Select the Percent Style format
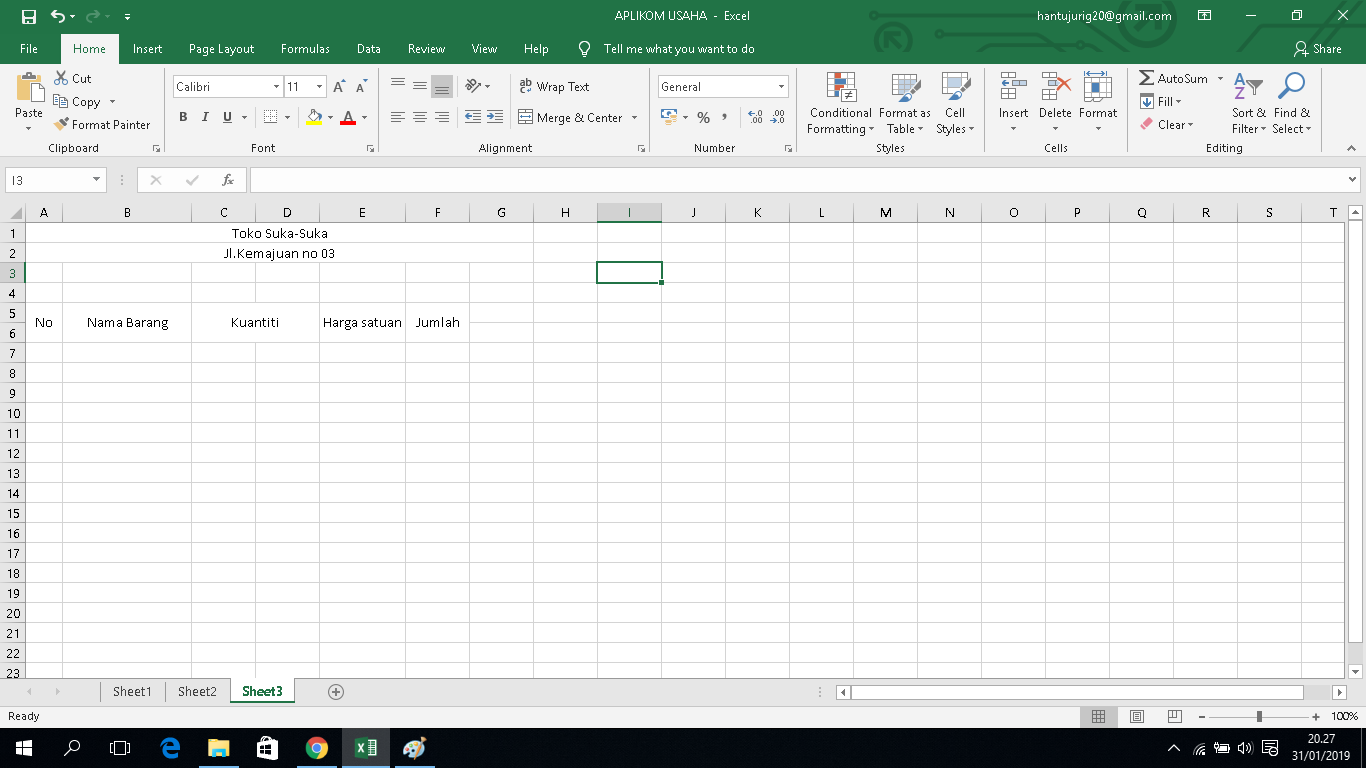 tap(704, 117)
